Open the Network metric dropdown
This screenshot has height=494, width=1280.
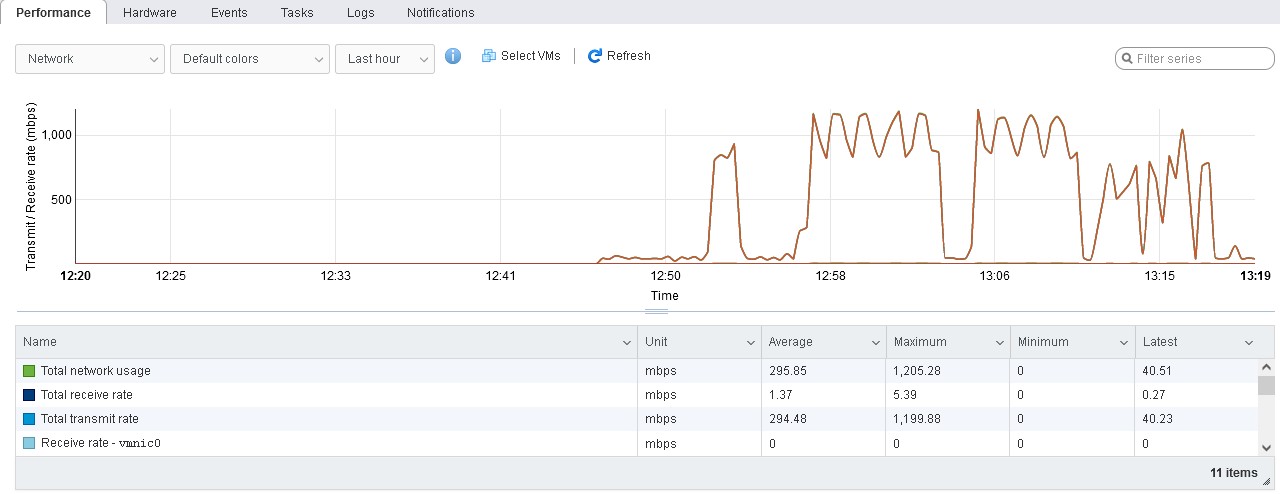coord(90,59)
